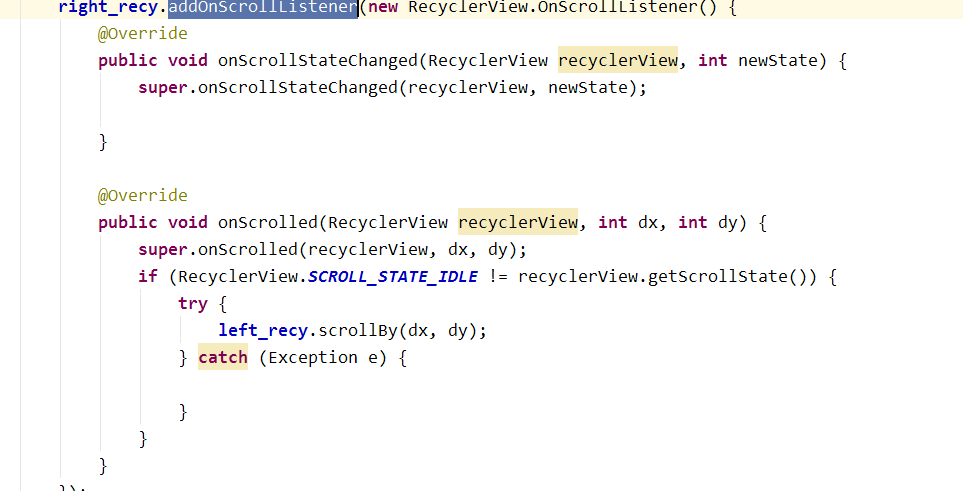The height and width of the screenshot is (491, 963).
Task: Click @Override annotation above onScrolled
Action: pyautogui.click(x=142, y=195)
